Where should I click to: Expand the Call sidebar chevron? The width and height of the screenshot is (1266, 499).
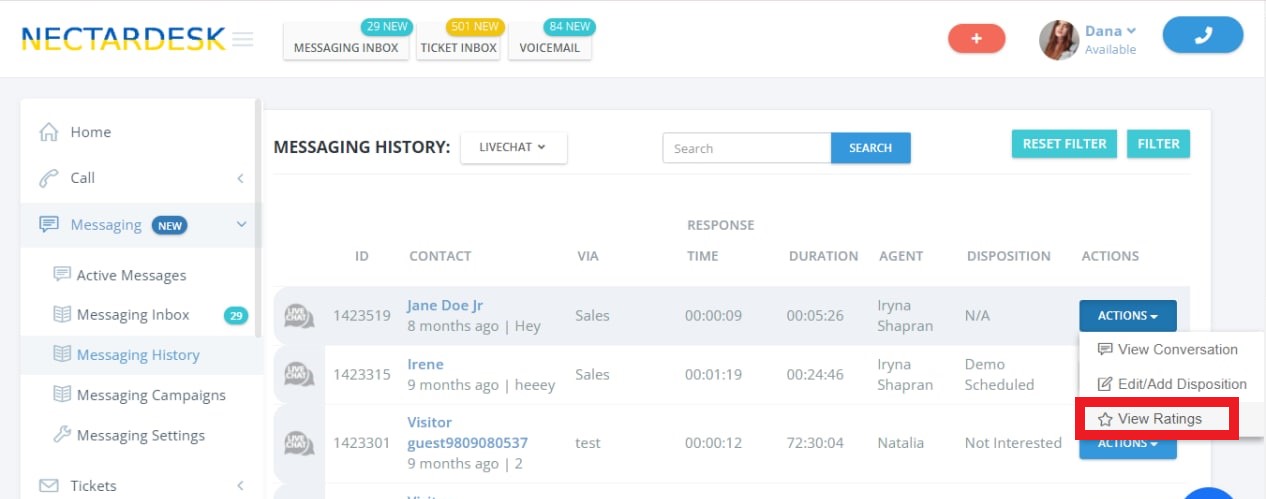coord(240,178)
